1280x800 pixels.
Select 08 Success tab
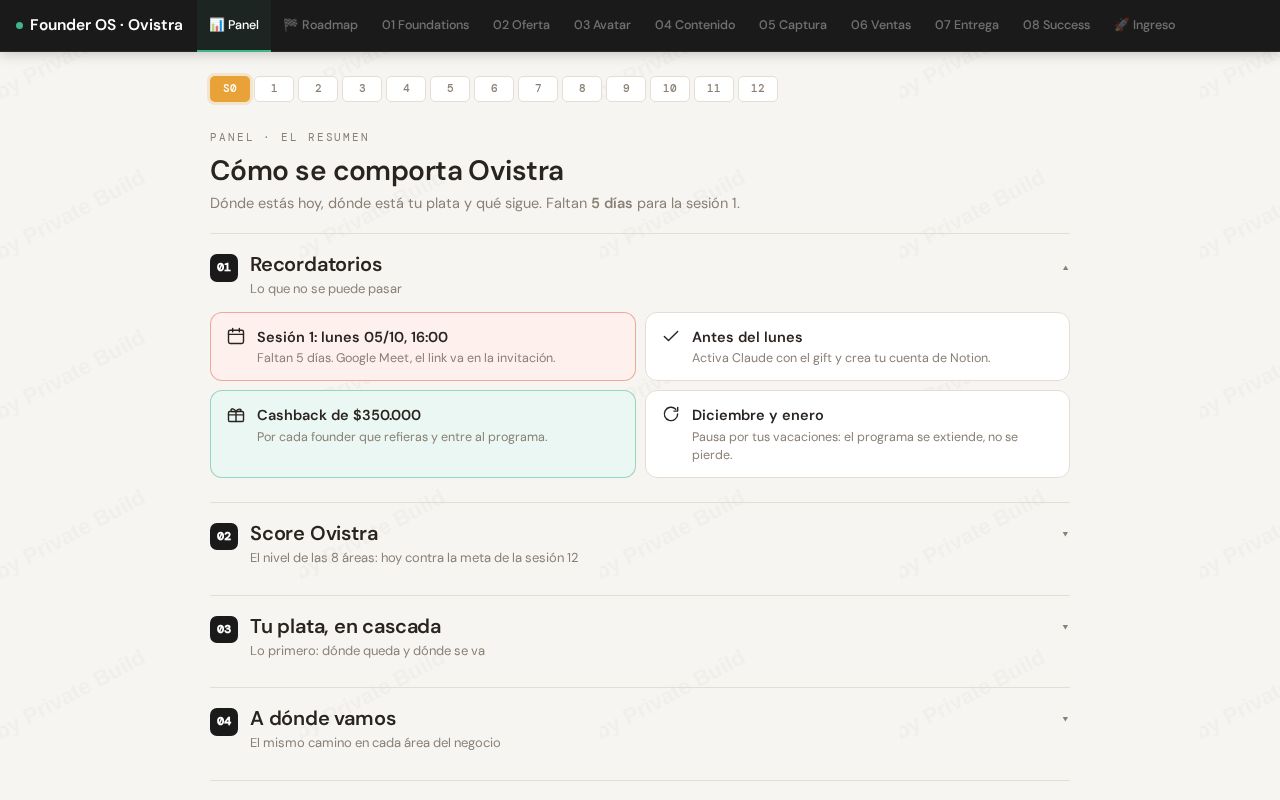pos(1056,25)
